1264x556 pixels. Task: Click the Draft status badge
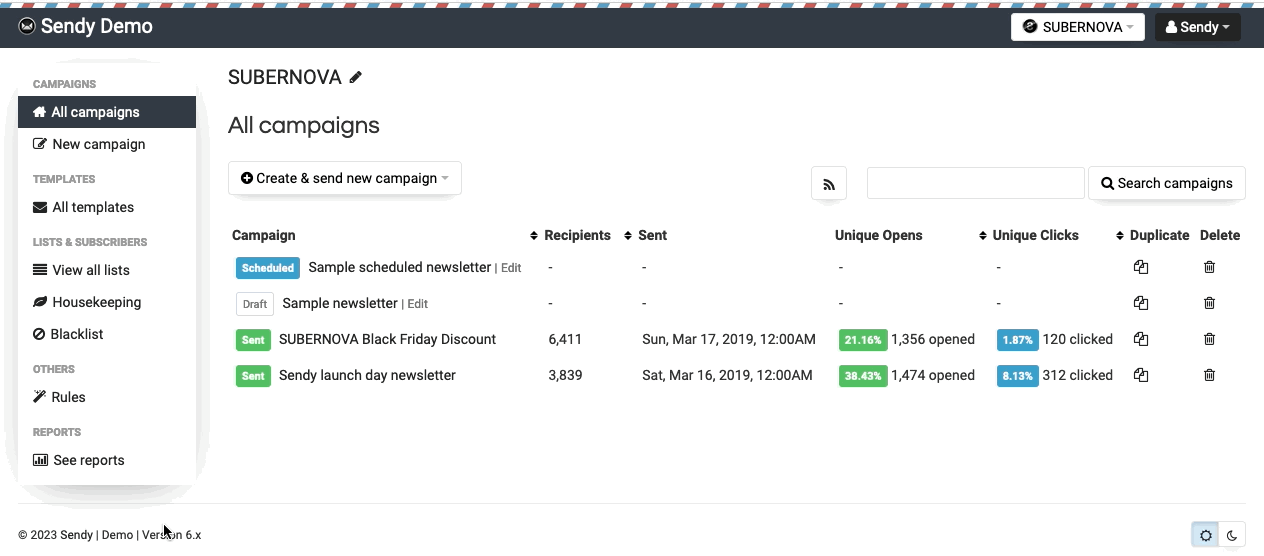[x=255, y=304]
